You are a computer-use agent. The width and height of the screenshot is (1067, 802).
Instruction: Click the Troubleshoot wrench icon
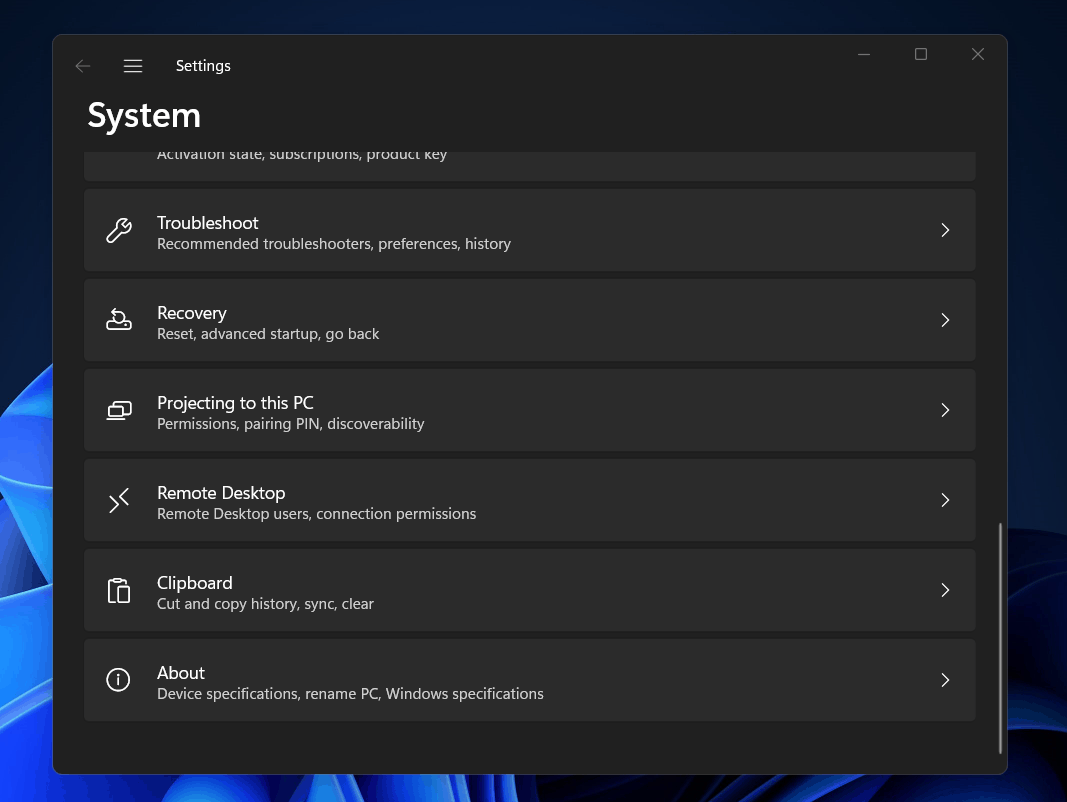click(118, 230)
